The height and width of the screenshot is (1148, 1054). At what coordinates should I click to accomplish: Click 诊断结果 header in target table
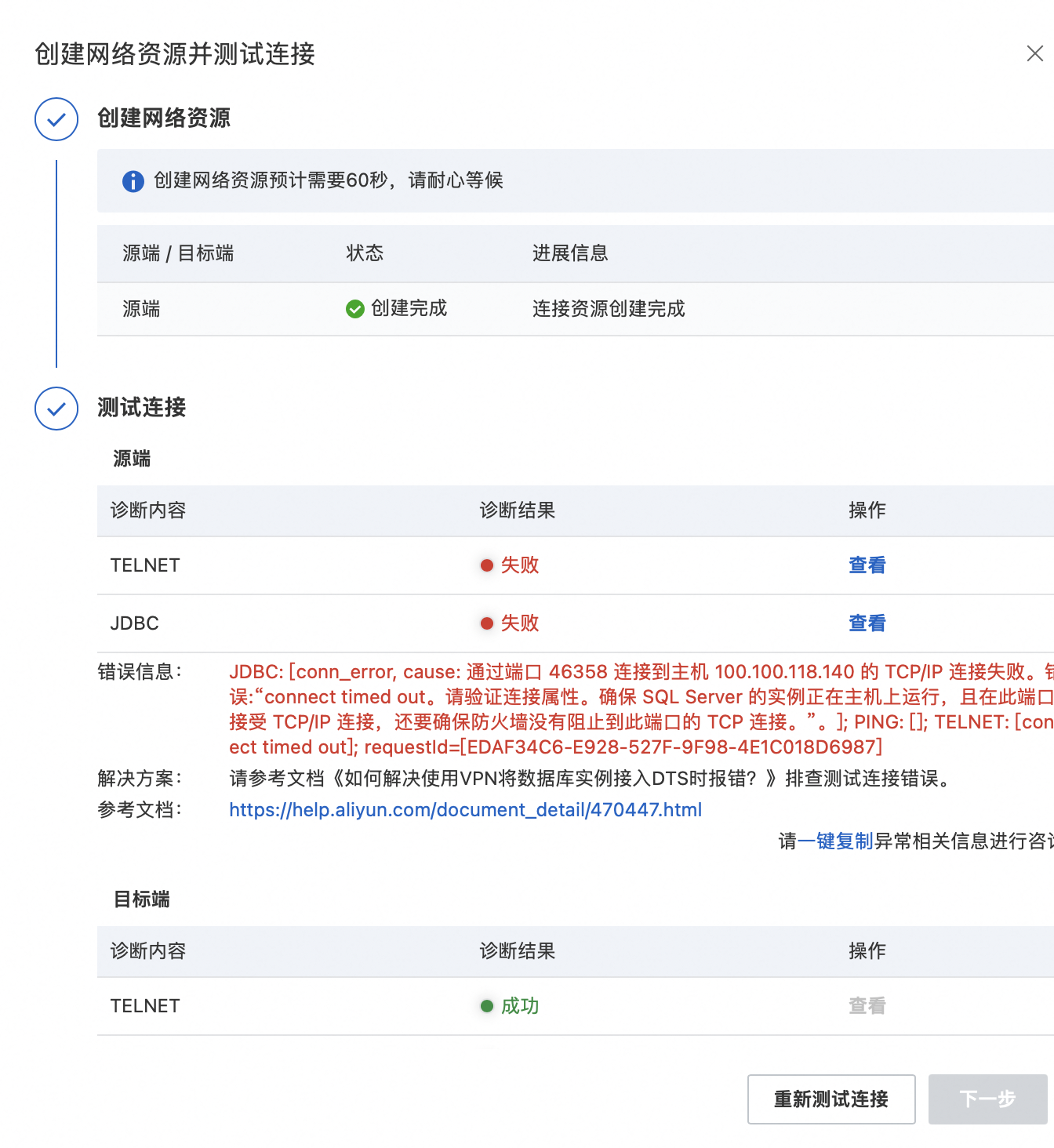point(518,951)
